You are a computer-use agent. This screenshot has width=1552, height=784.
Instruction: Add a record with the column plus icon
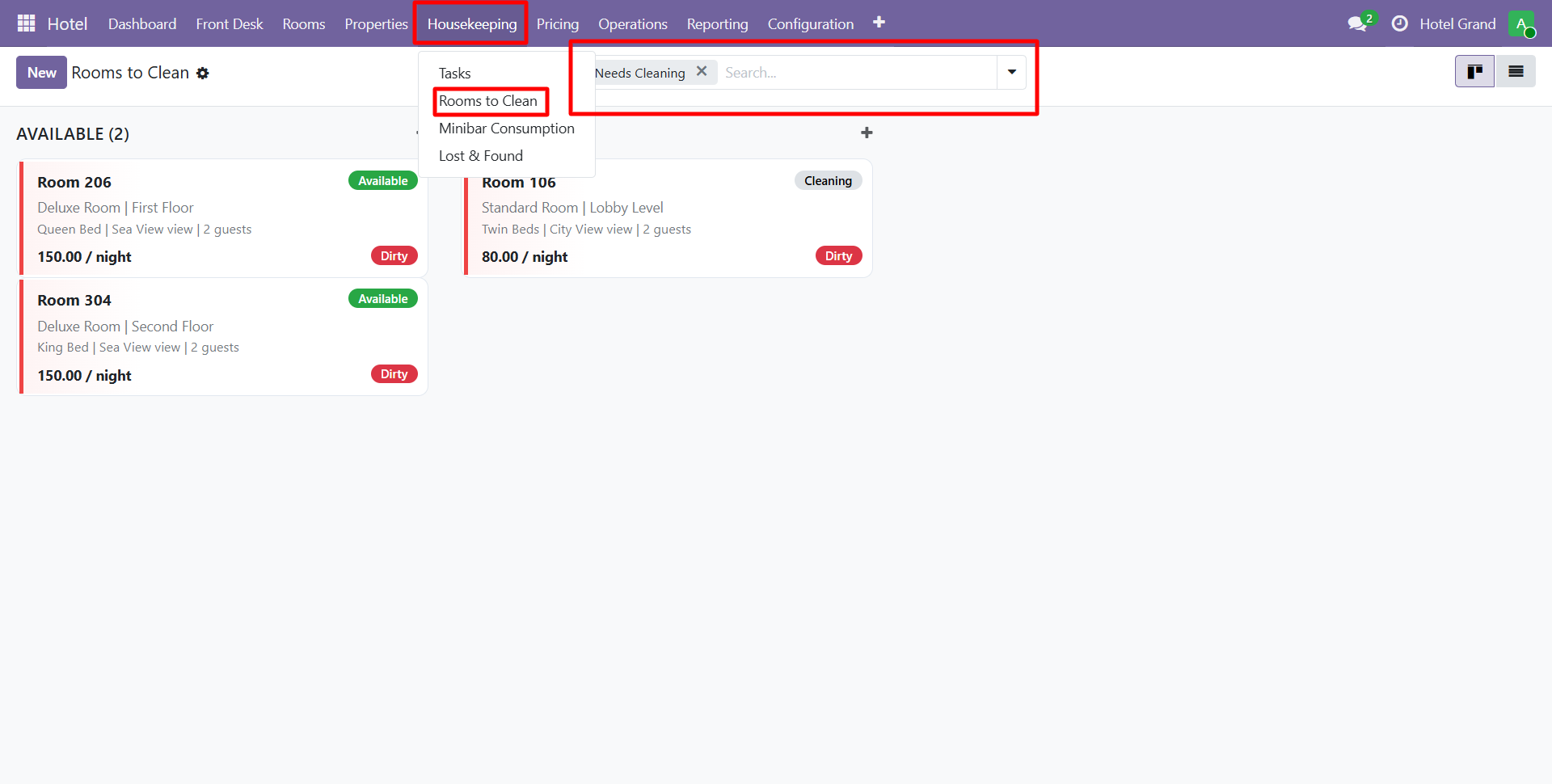(x=867, y=133)
